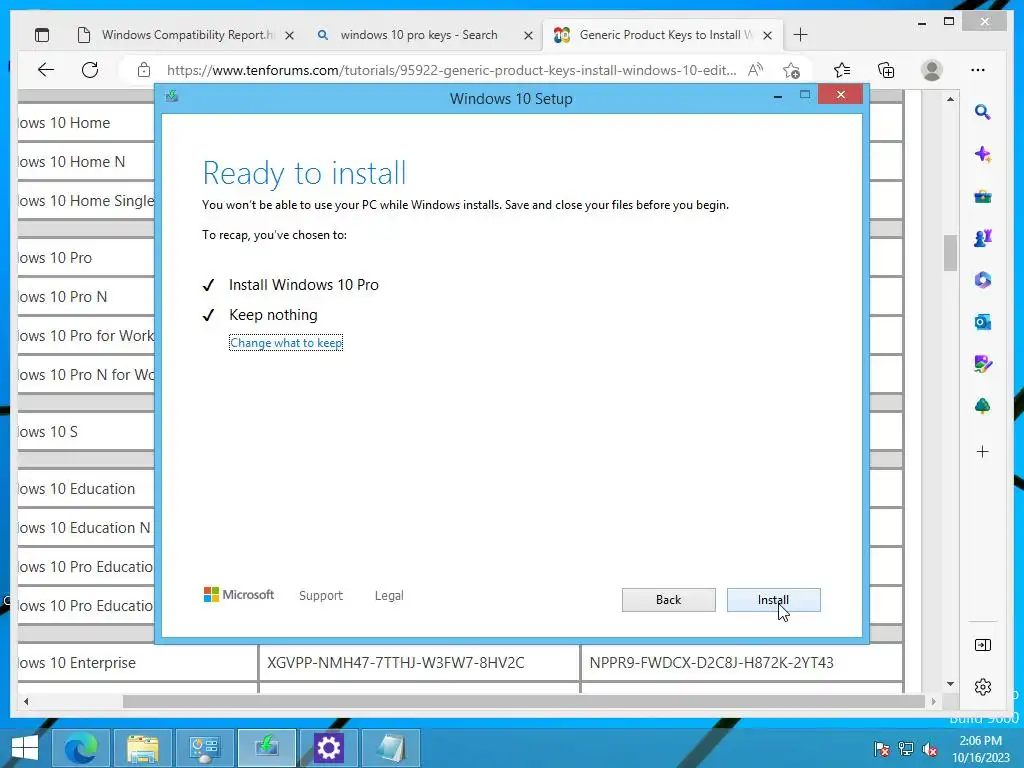Refresh the Edge page
1024x768 pixels.
click(90, 70)
